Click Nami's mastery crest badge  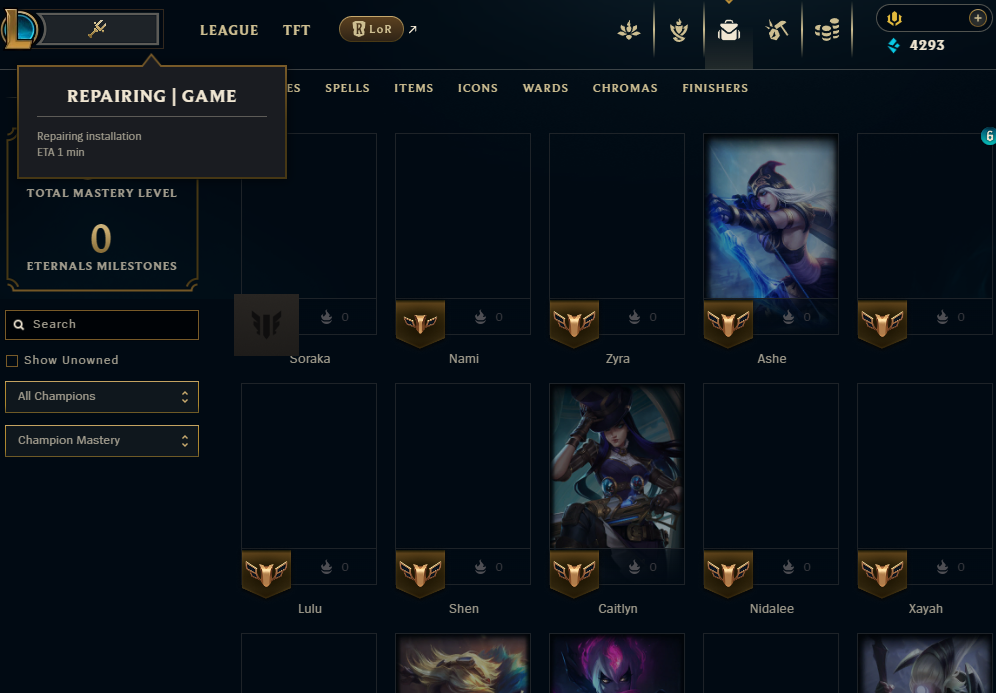pos(420,324)
